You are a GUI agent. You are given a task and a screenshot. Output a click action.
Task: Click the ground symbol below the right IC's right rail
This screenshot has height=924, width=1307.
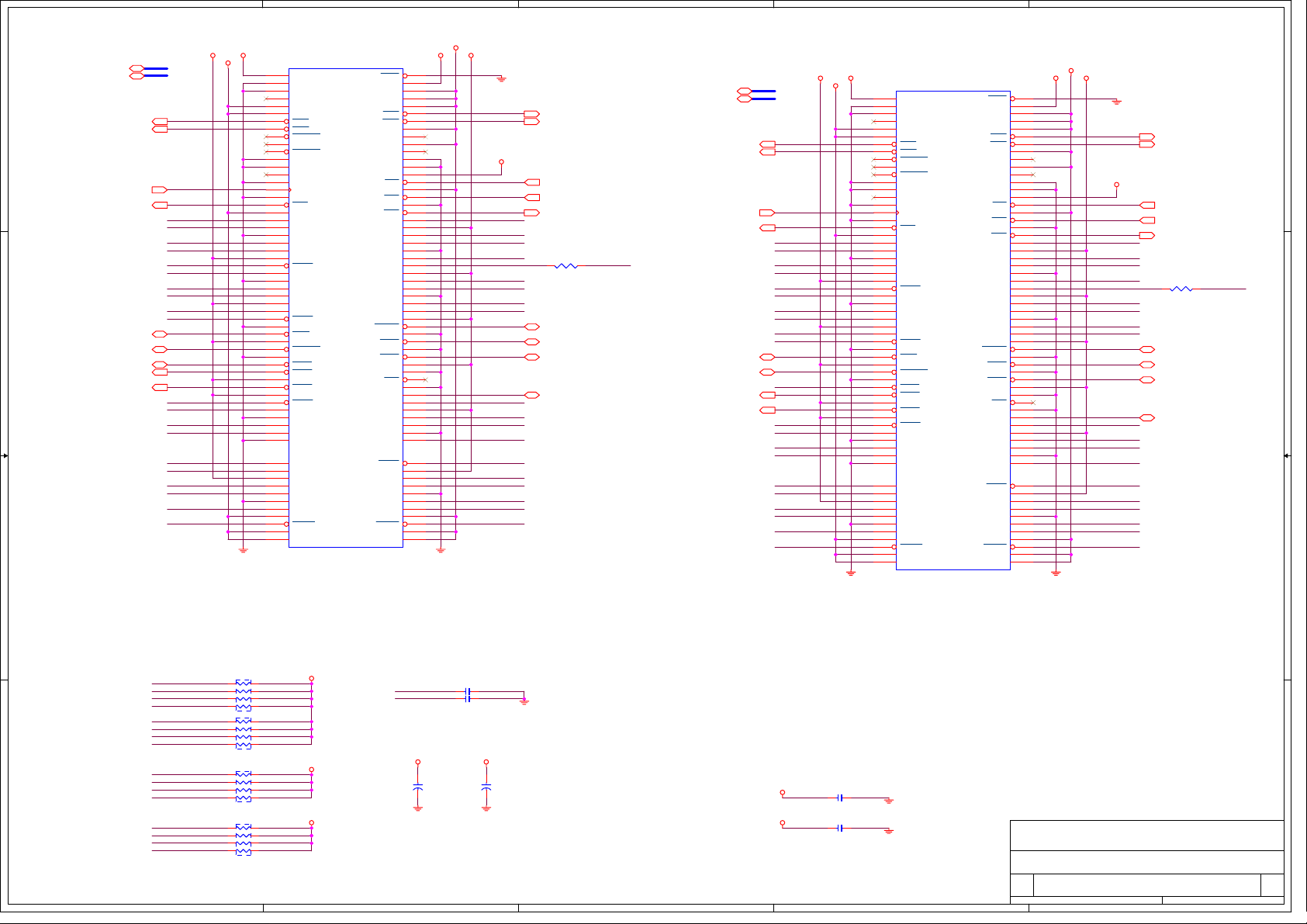click(1056, 573)
